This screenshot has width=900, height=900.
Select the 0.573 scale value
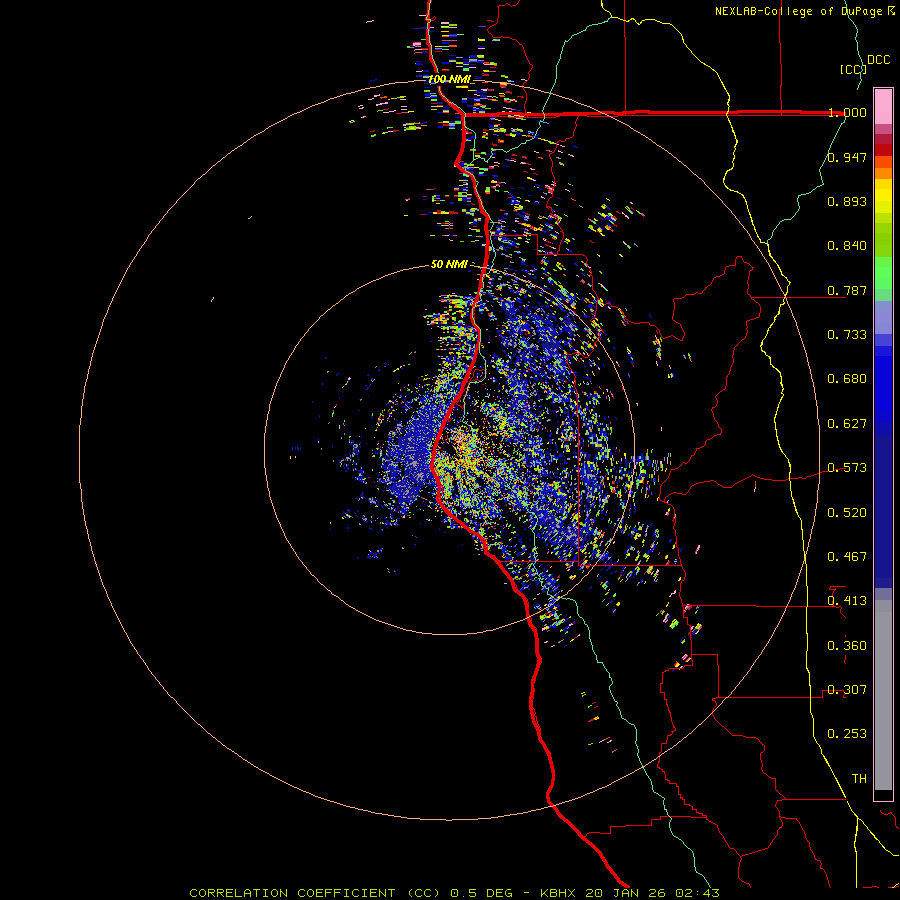click(x=847, y=468)
